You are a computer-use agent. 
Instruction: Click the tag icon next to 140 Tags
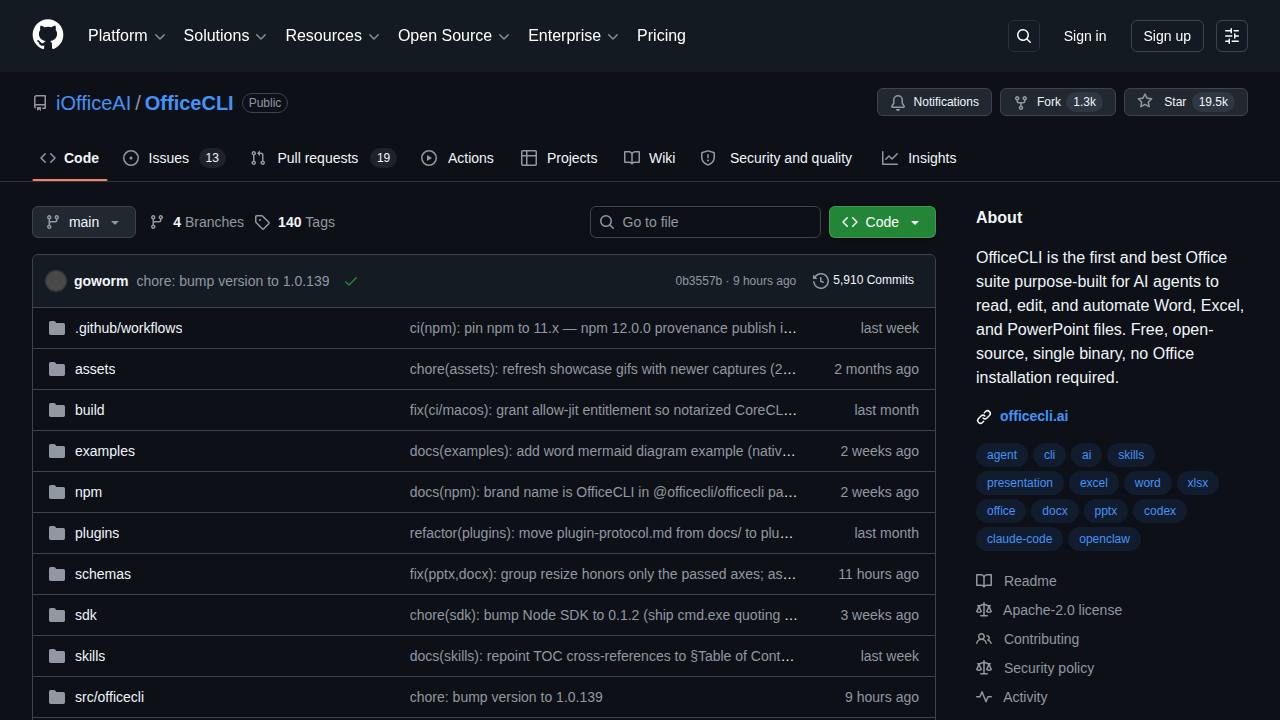click(x=262, y=222)
